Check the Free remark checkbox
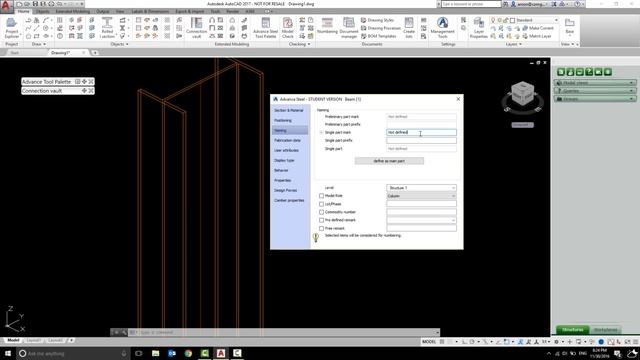The image size is (640, 360). point(321,229)
